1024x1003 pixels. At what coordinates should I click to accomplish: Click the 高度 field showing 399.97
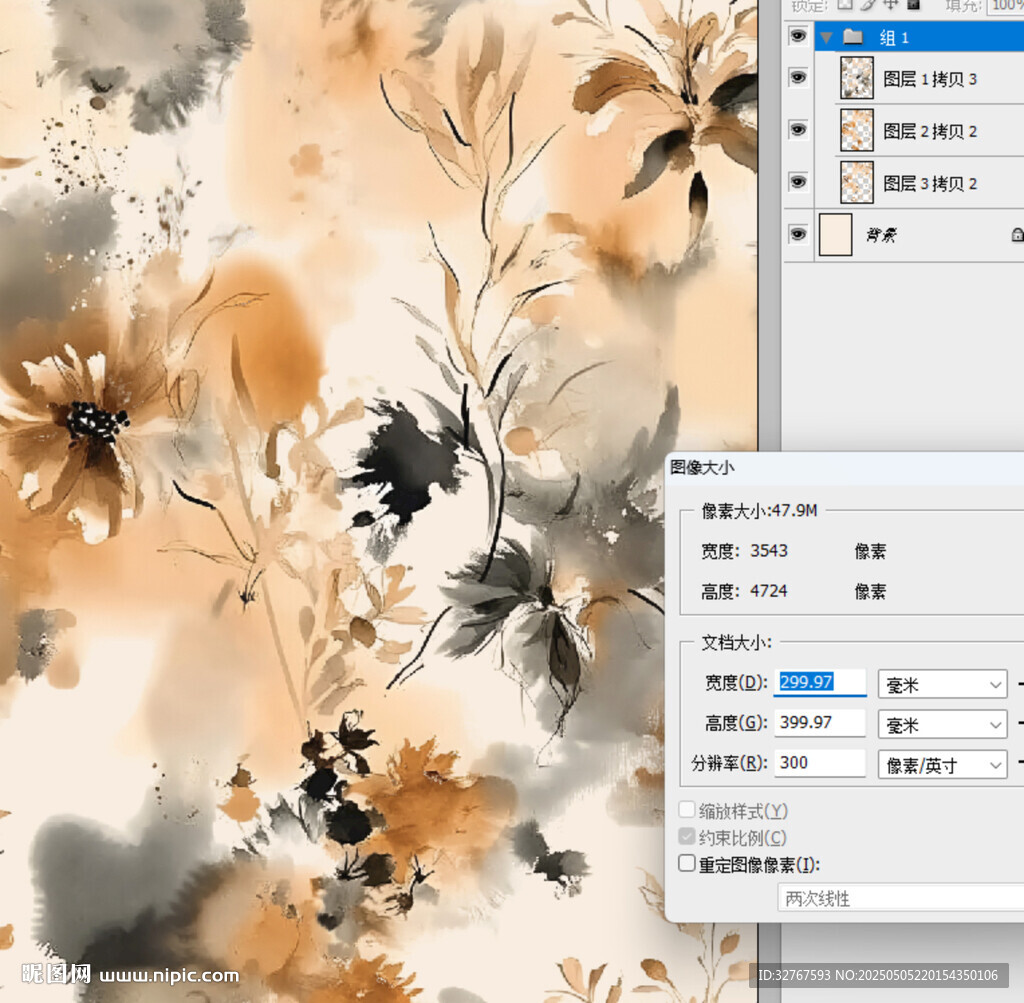click(x=820, y=723)
